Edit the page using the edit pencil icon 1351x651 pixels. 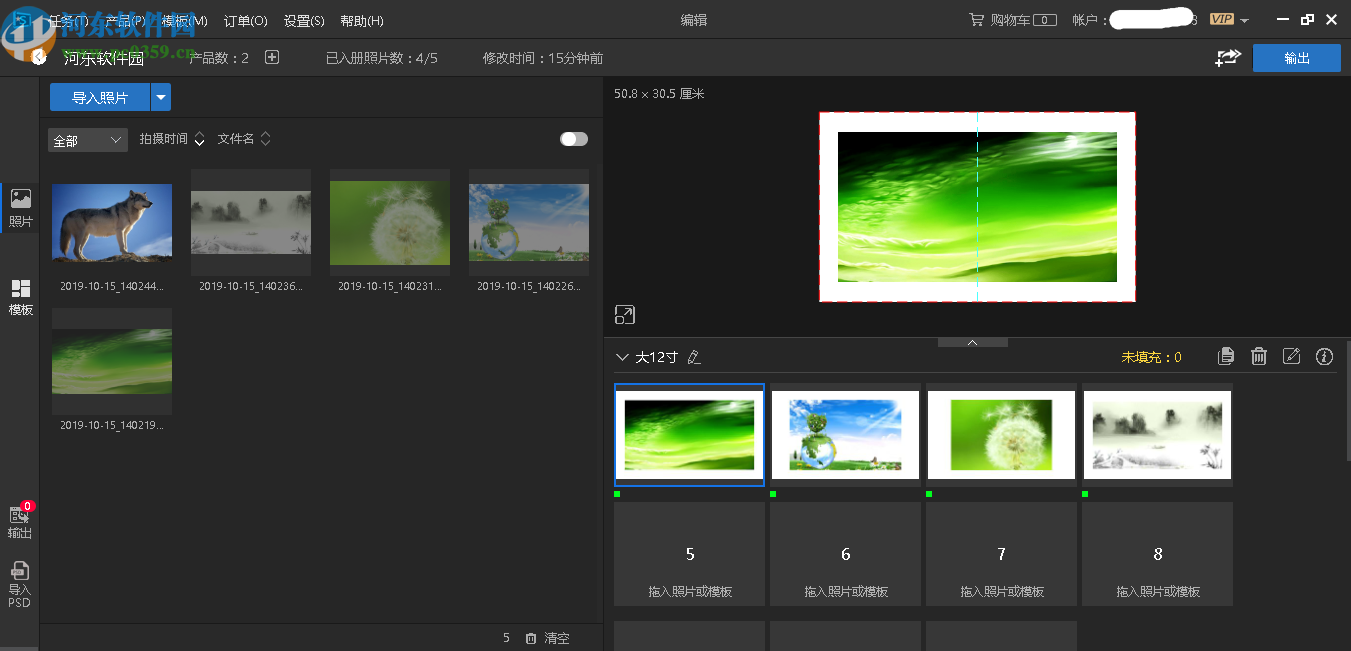pos(1291,356)
